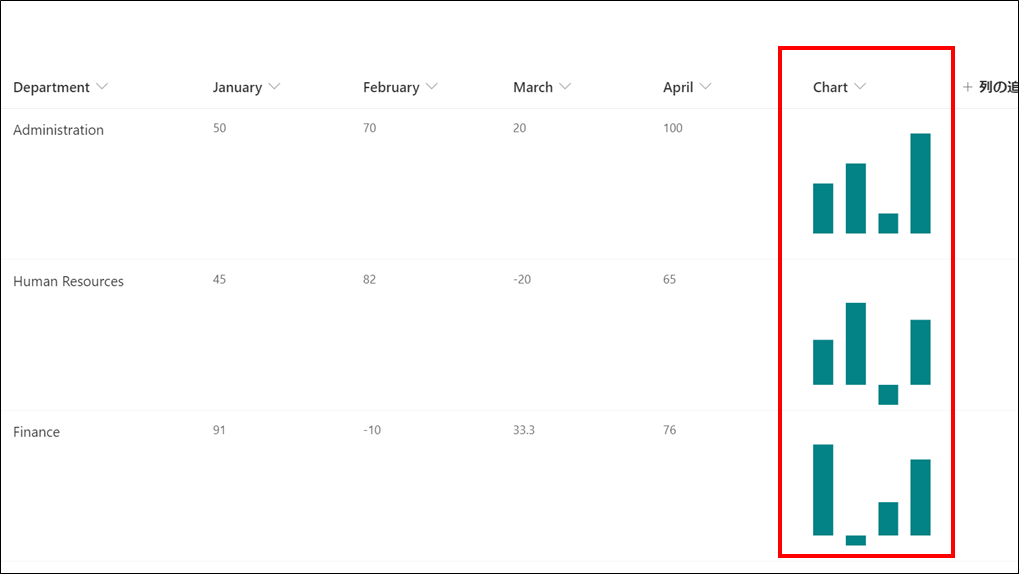Click Administration's tallest April chart bar
Screen dimensions: 1019x574
920,183
